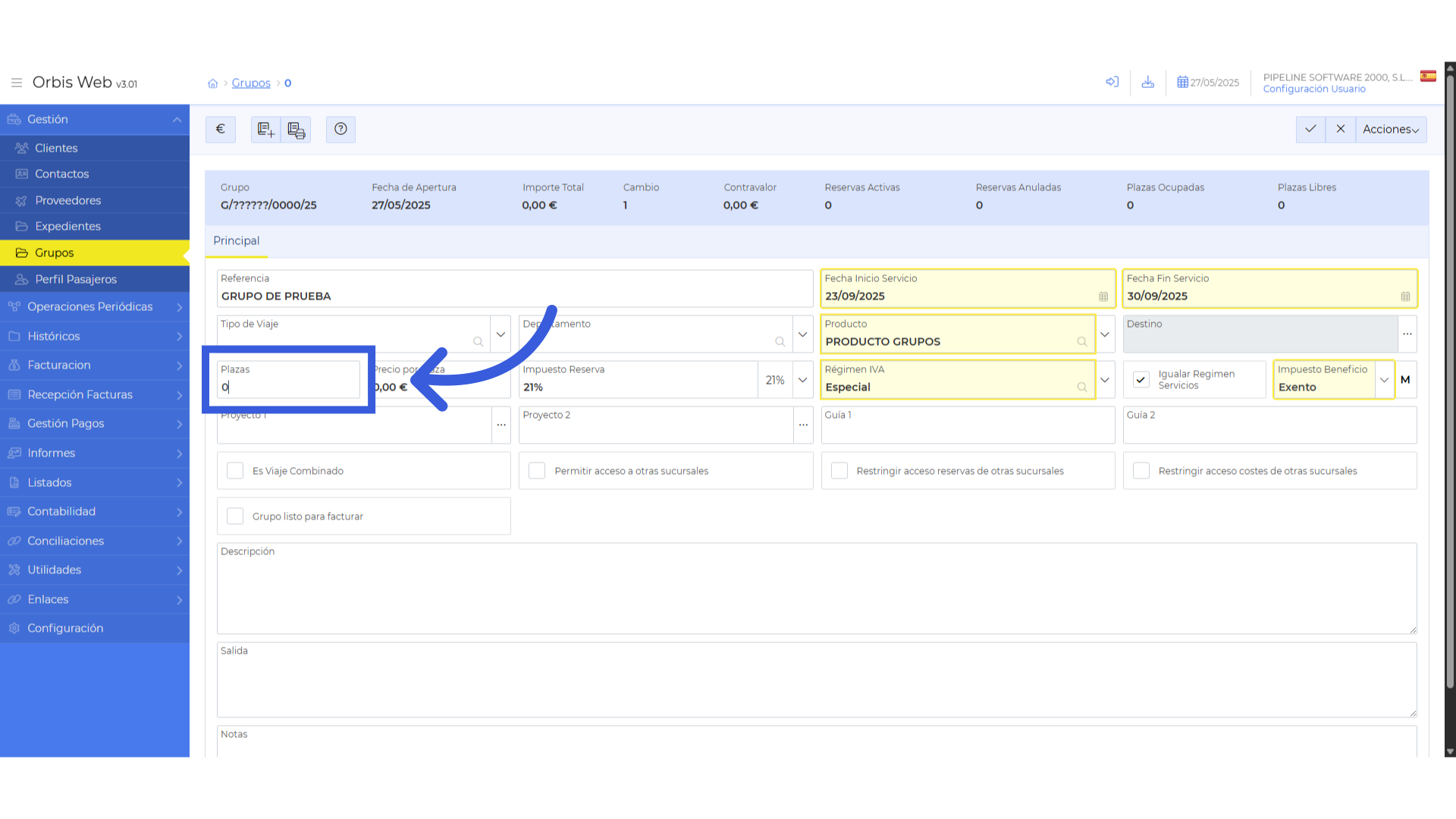Click the download icon in header
1456x819 pixels.
click(1148, 82)
